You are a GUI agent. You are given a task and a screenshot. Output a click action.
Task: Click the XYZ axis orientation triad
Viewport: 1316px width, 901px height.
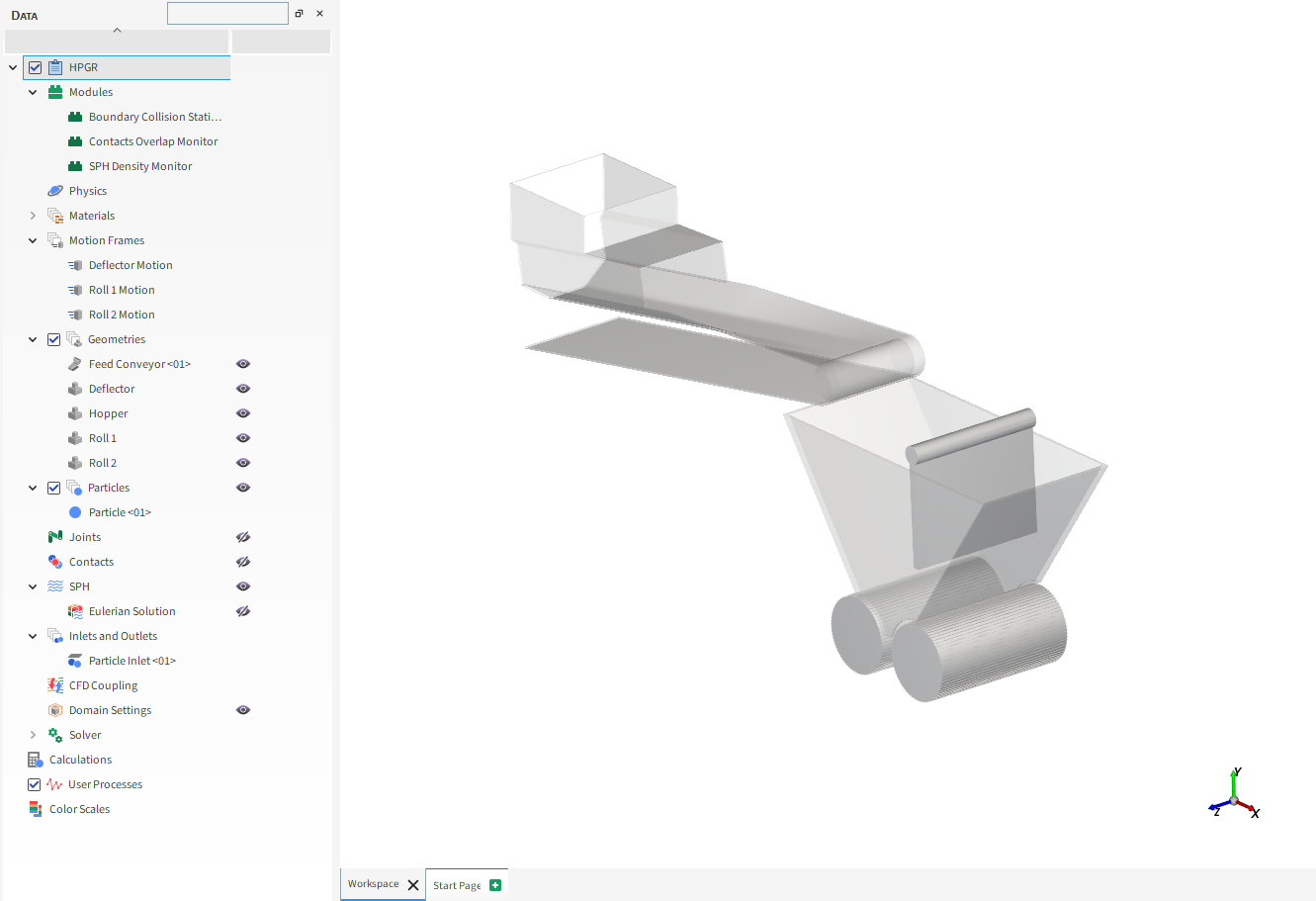point(1235,794)
